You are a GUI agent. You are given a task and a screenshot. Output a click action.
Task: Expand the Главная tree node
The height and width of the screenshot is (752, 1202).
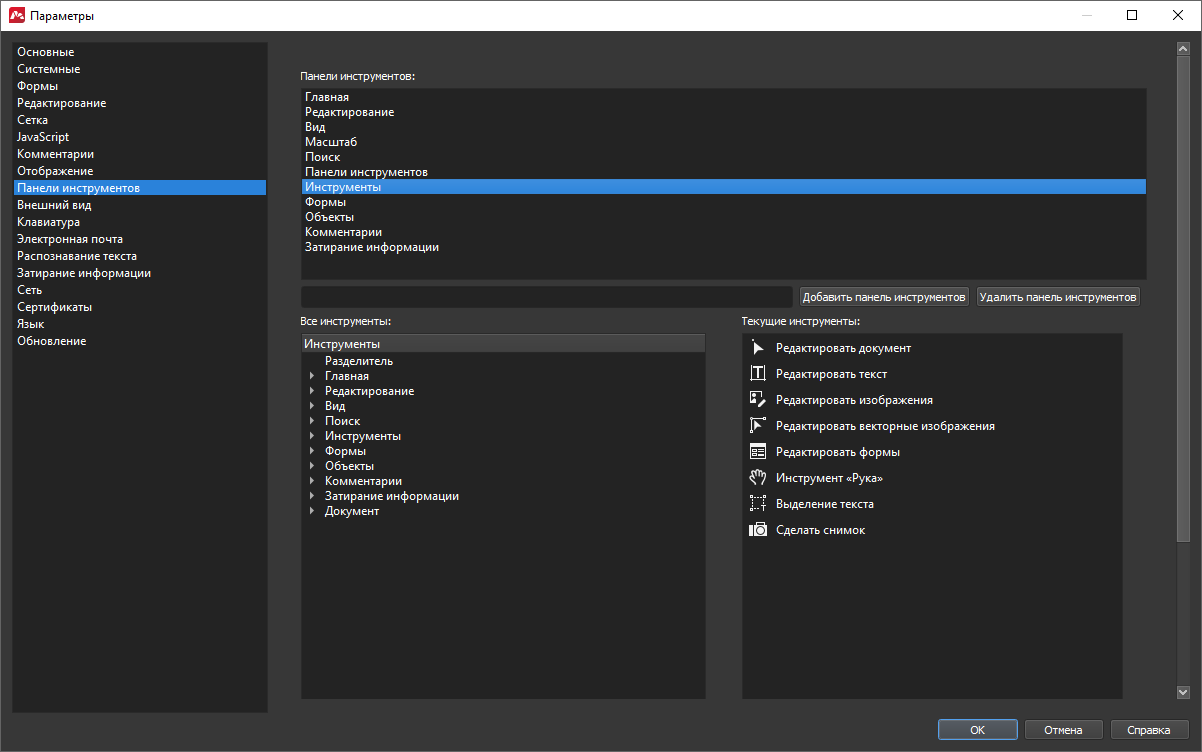312,376
